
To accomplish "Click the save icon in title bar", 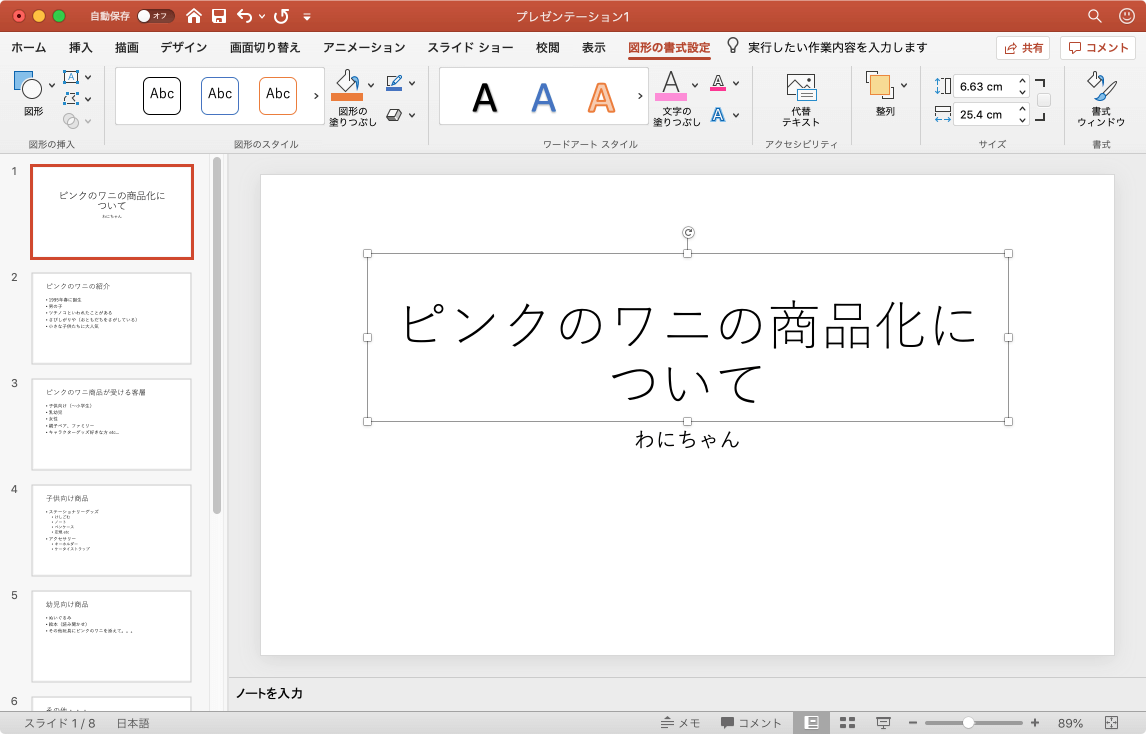I will click(218, 16).
